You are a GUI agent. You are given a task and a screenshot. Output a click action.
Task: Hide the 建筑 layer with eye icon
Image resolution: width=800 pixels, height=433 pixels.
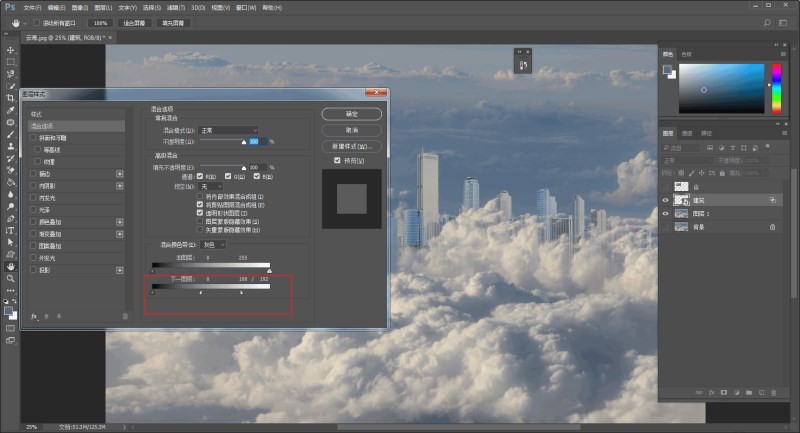click(666, 200)
